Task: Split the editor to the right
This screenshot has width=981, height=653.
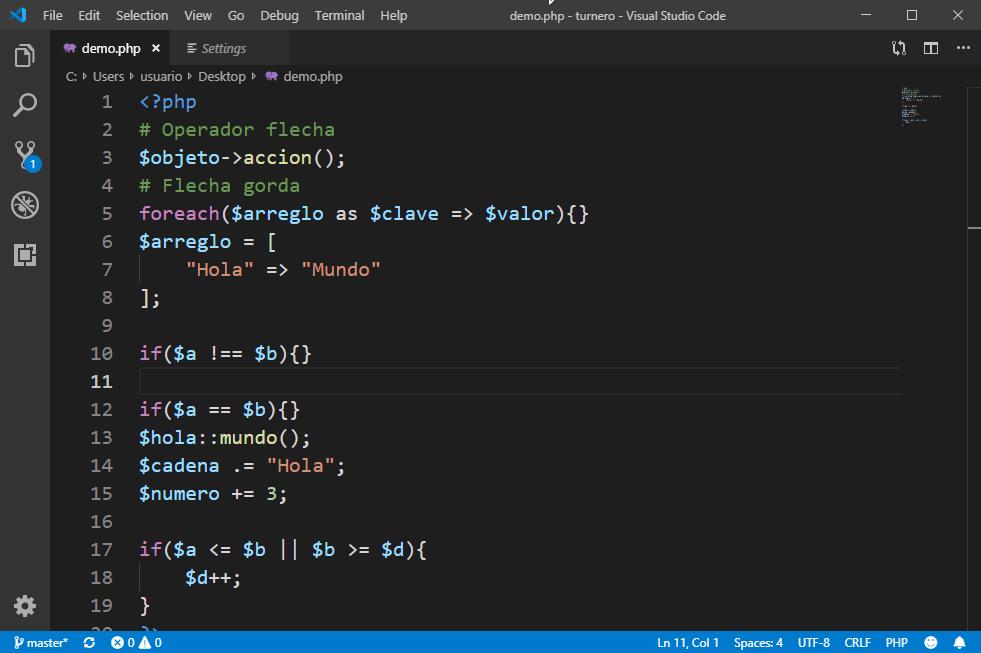Action: click(930, 48)
